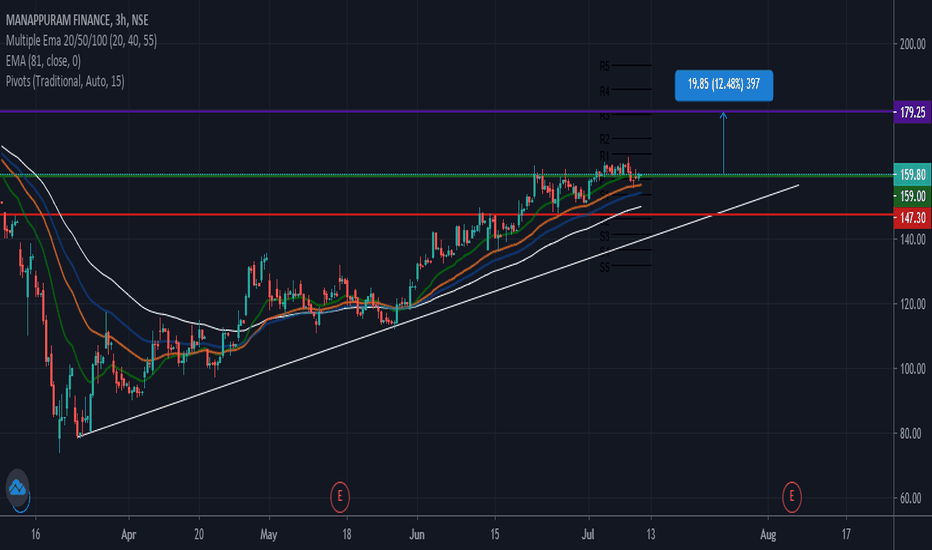The height and width of the screenshot is (550, 932).
Task: Select the blue measurement arrow
Action: (x=723, y=143)
